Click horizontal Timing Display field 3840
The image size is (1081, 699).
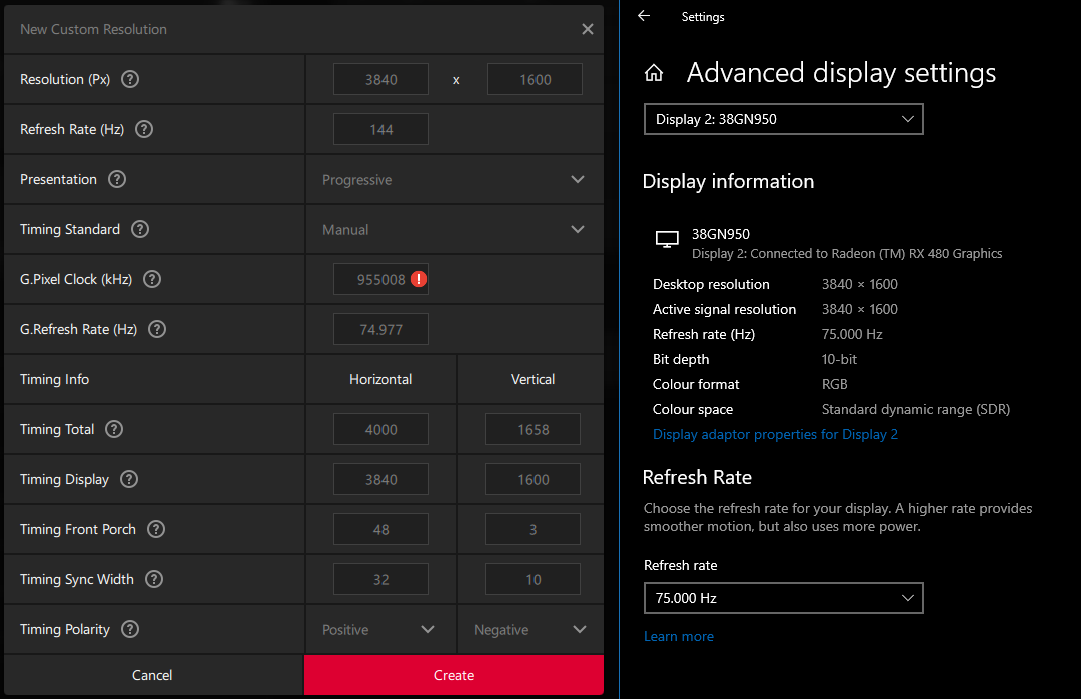[x=381, y=479]
